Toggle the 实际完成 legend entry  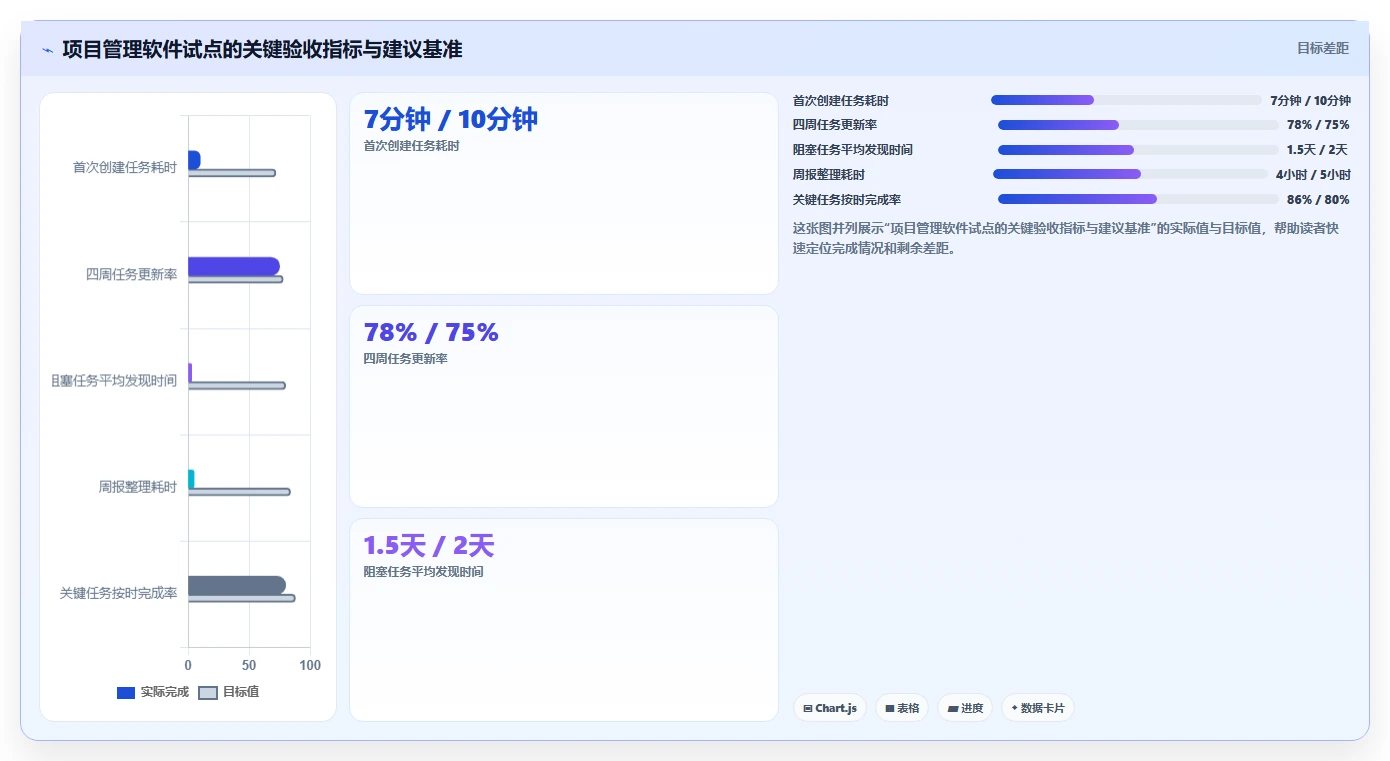point(153,692)
